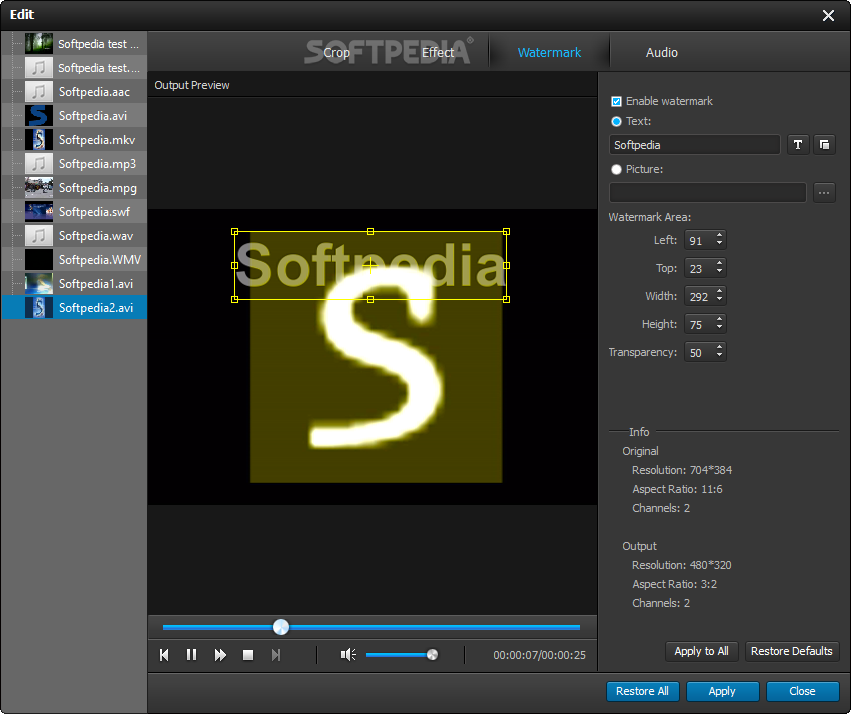Increase the Height value with up arrow
The height and width of the screenshot is (714, 851).
pyautogui.click(x=719, y=320)
